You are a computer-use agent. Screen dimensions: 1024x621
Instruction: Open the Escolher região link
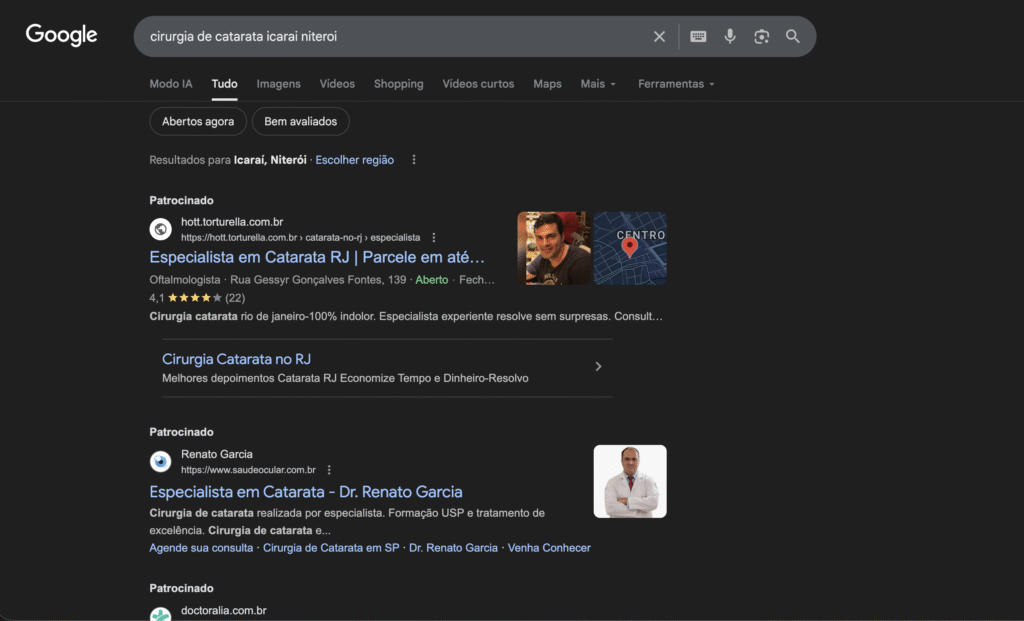(x=355, y=160)
